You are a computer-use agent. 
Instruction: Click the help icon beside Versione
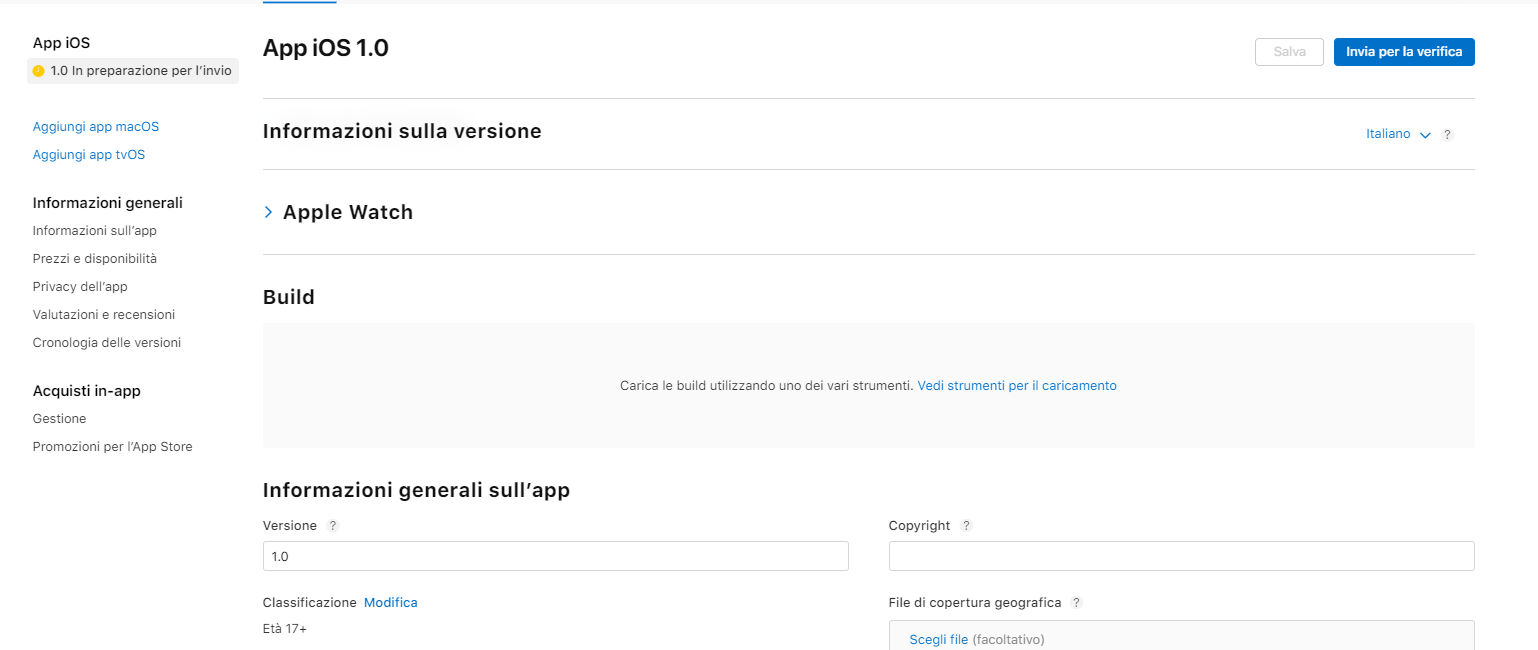point(333,526)
